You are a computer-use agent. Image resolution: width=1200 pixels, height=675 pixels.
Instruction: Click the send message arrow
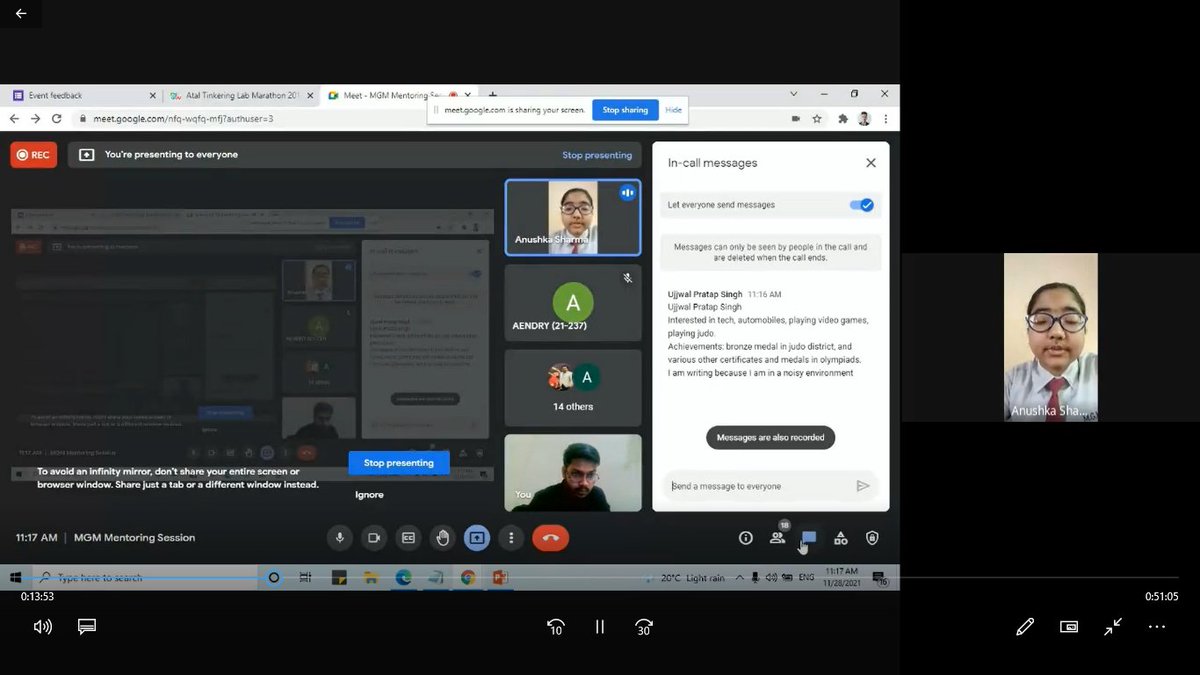point(863,486)
